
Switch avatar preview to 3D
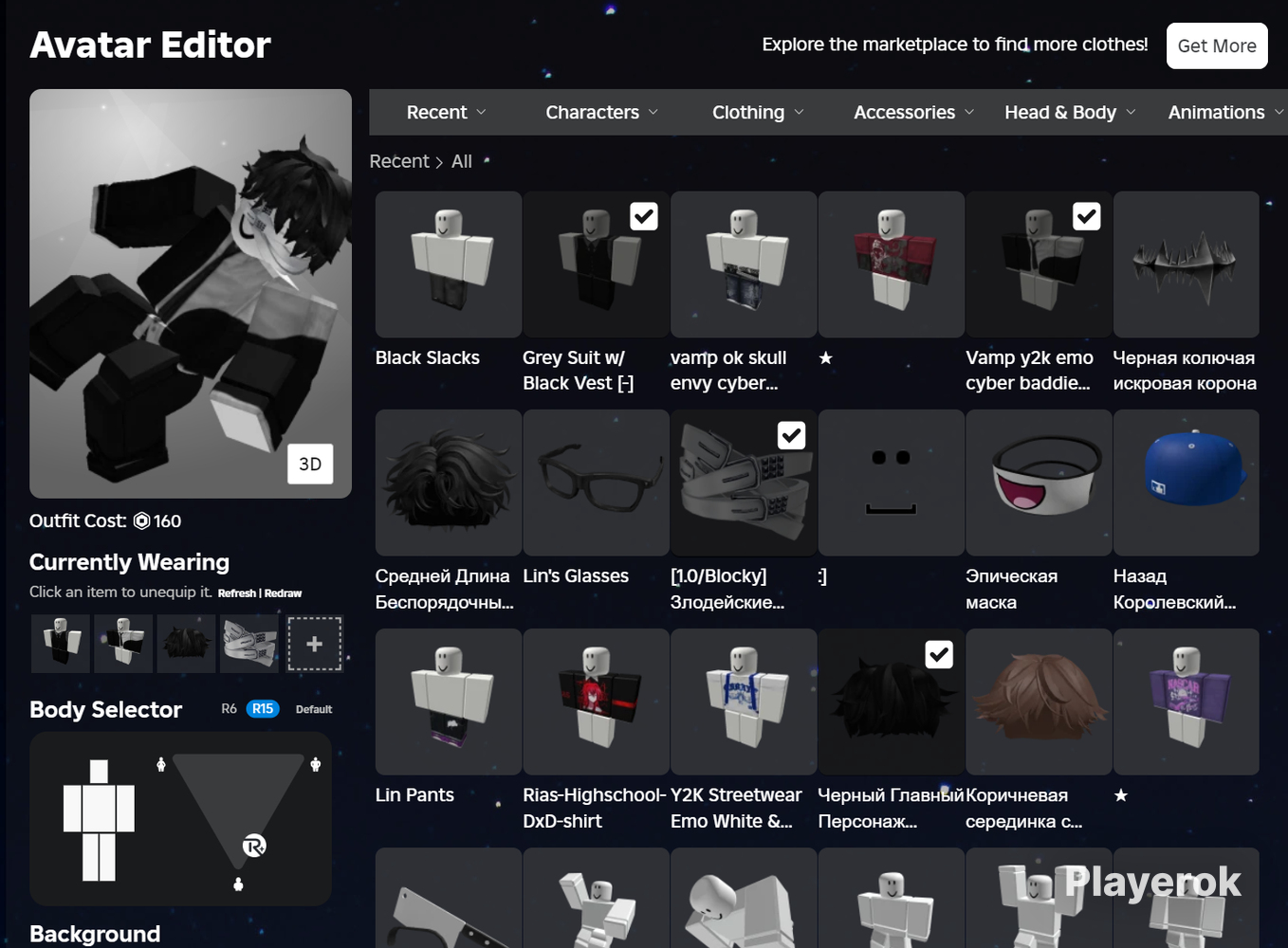pyautogui.click(x=310, y=464)
